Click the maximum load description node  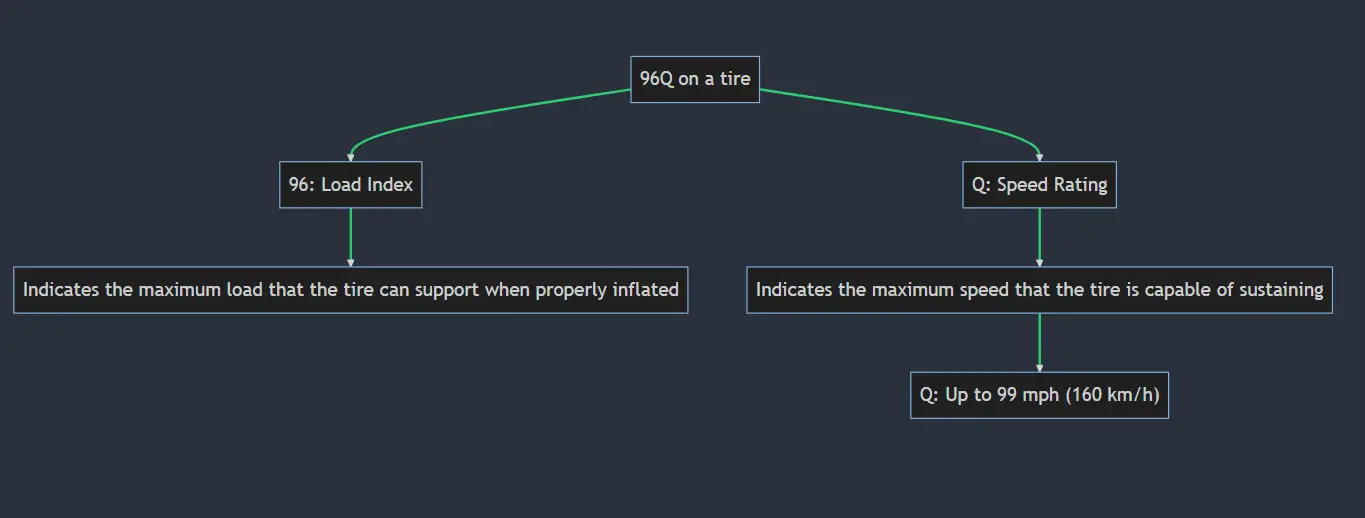click(x=350, y=290)
